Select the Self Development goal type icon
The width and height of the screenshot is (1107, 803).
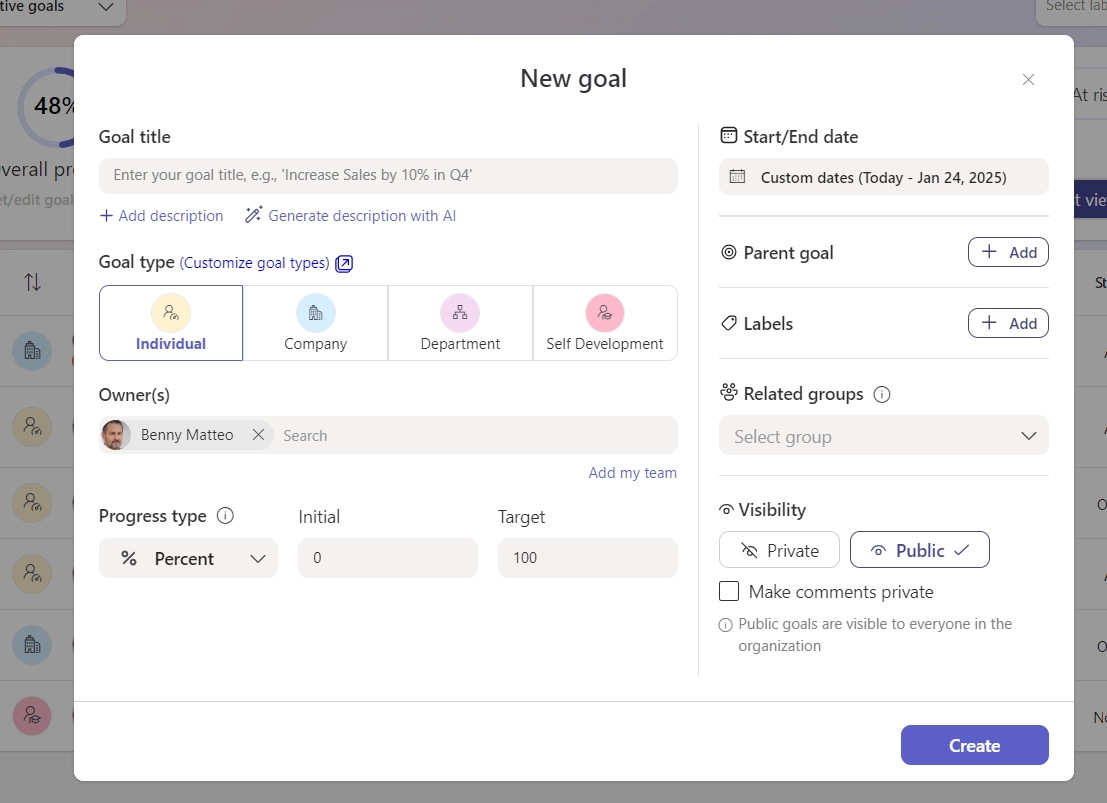click(x=605, y=311)
